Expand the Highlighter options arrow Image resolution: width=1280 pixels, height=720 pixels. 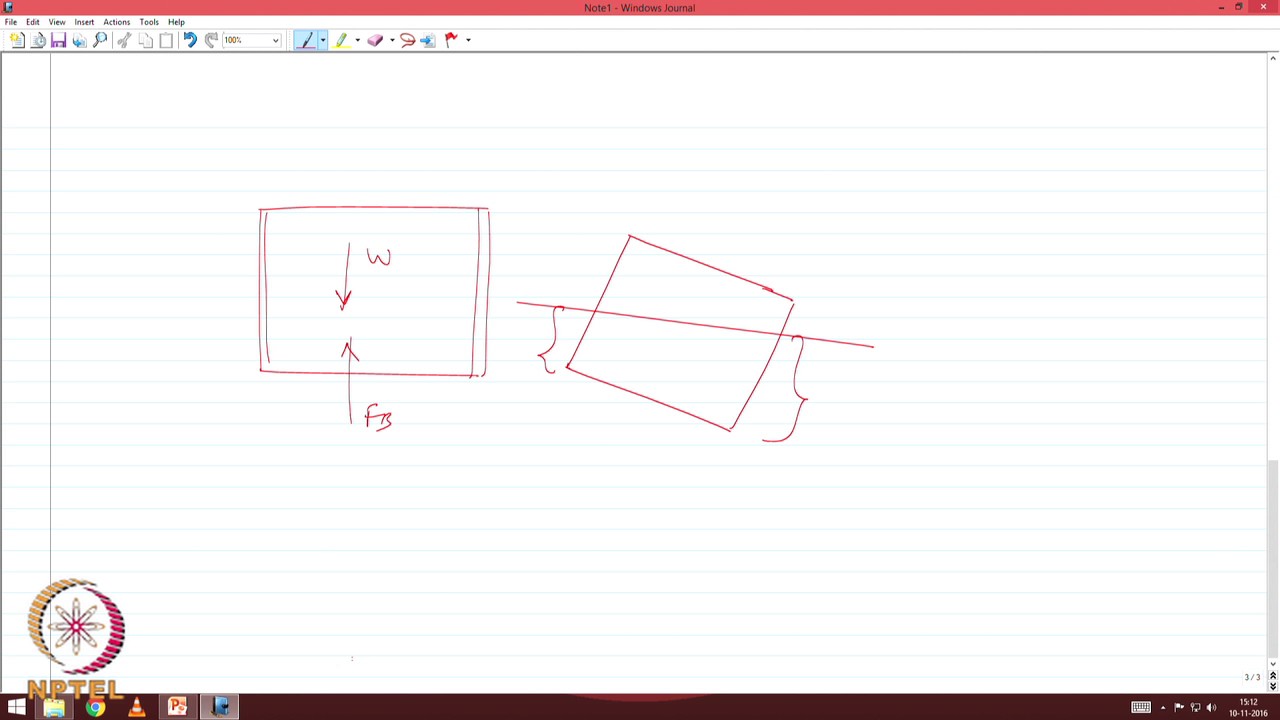pyautogui.click(x=357, y=40)
